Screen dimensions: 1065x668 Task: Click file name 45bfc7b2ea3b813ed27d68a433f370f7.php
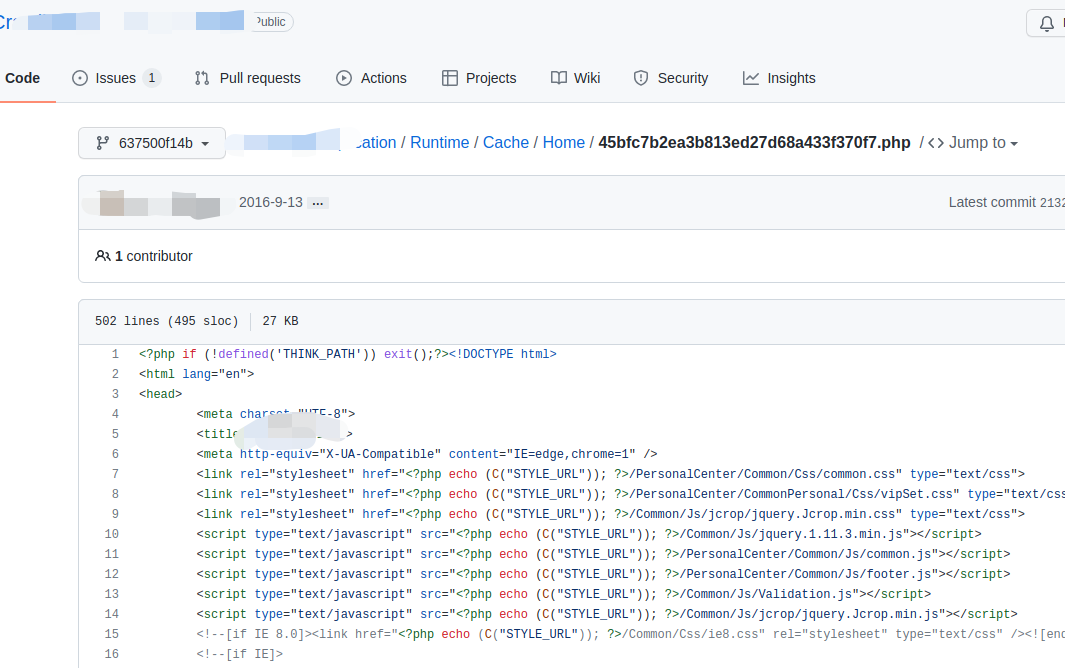tap(754, 143)
